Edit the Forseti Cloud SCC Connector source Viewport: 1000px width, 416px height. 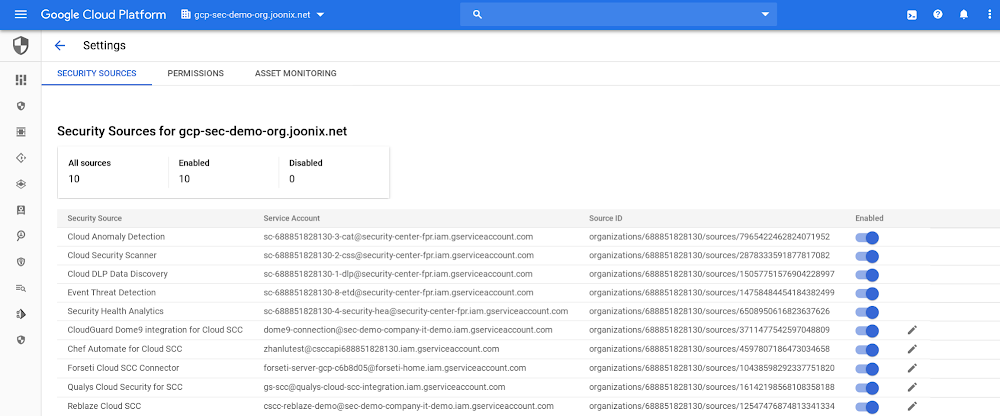[x=912, y=368]
